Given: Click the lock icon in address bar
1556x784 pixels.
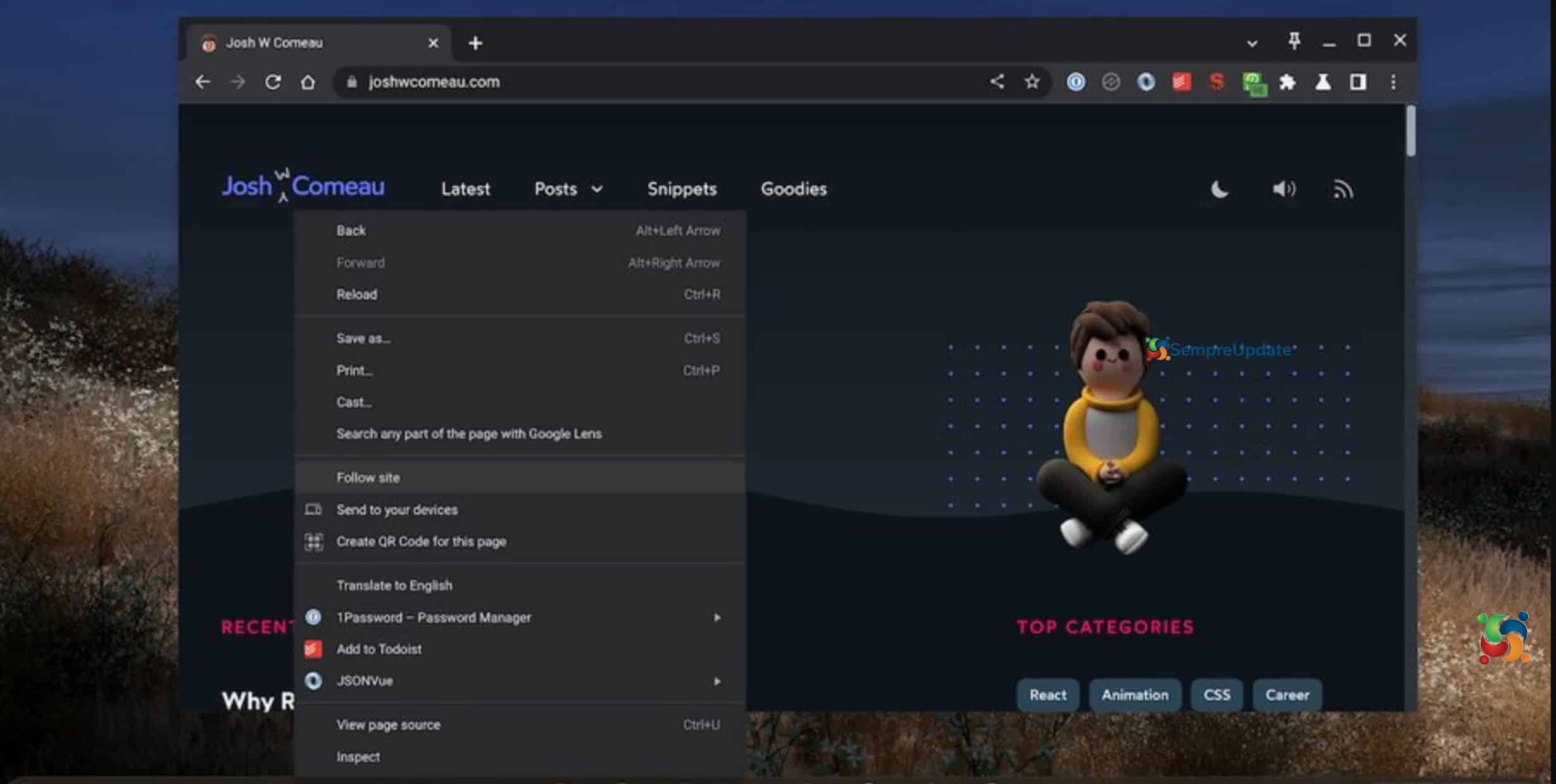Looking at the screenshot, I should (352, 82).
